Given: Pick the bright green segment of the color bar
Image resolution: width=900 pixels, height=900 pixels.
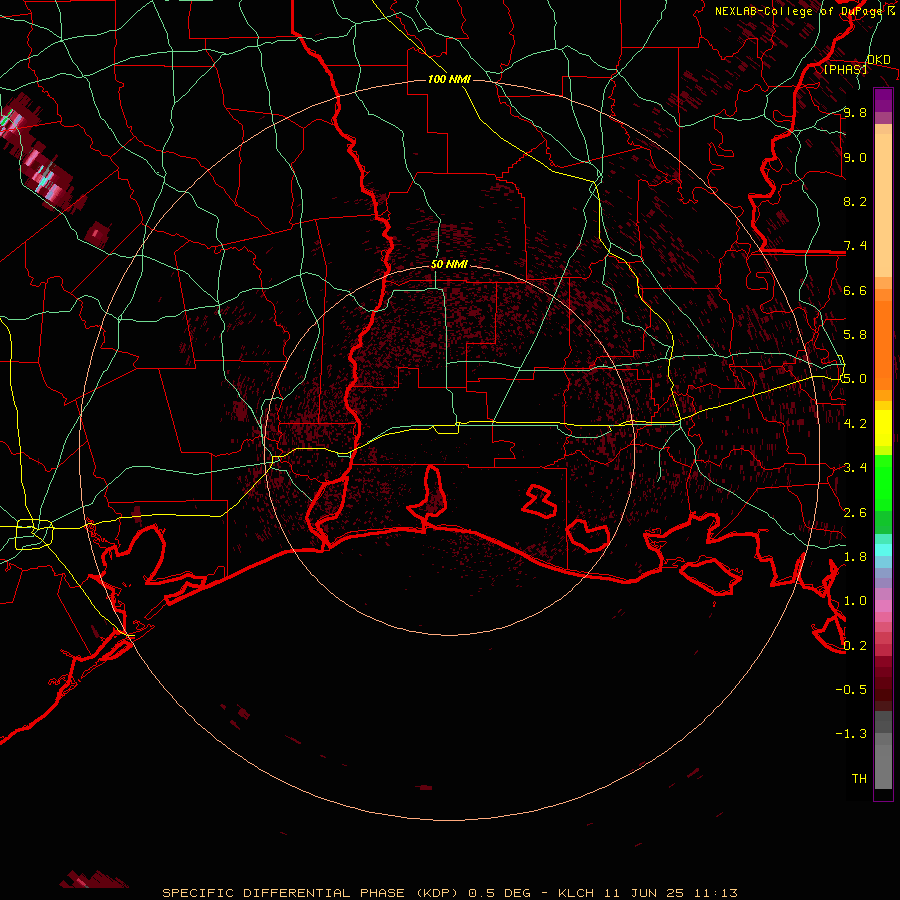Looking at the screenshot, I should (883, 485).
